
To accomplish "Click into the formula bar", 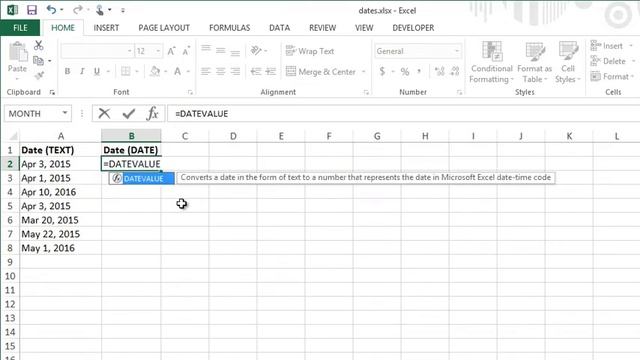I will [x=403, y=113].
